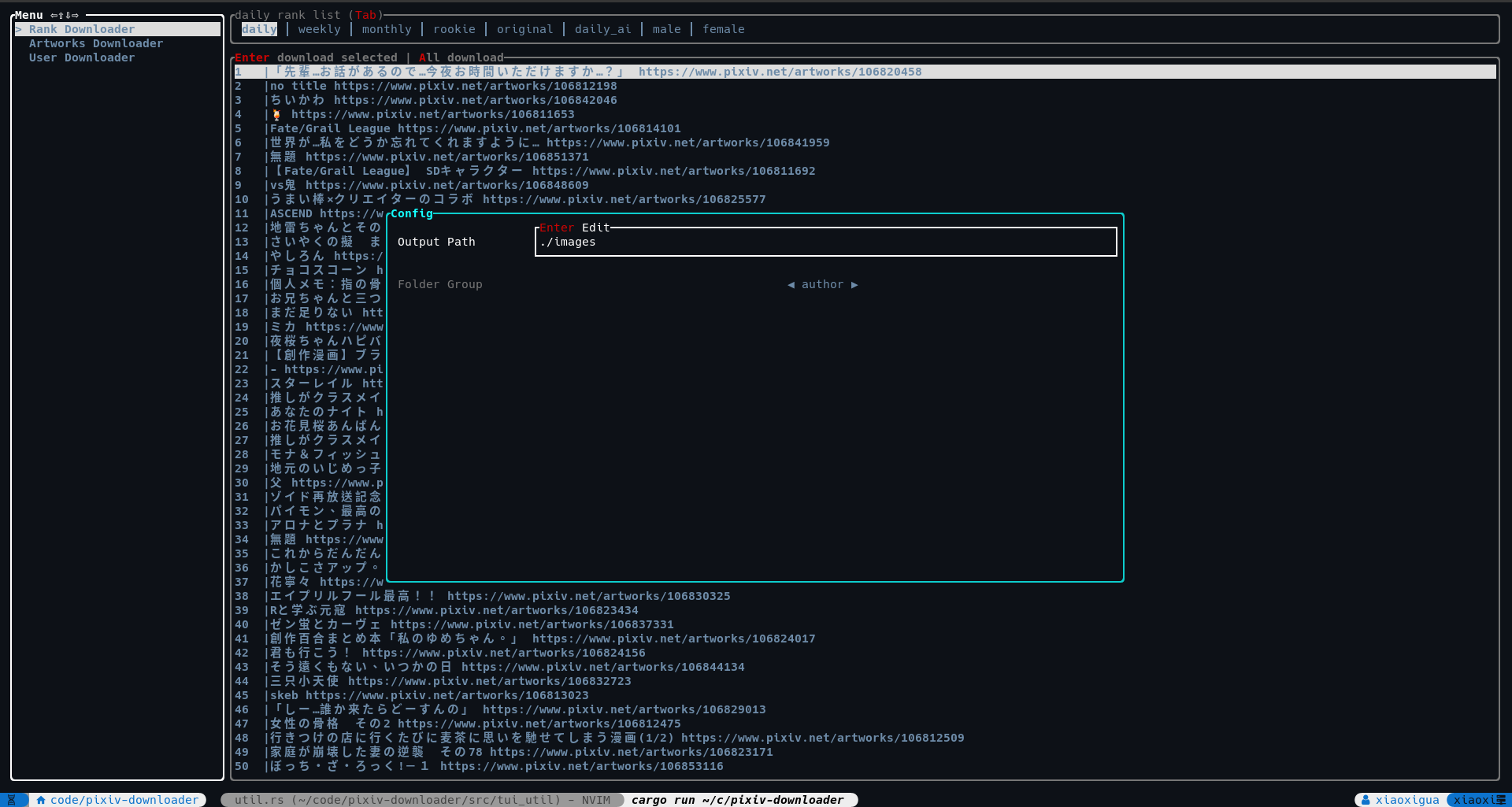
Task: Open link artworks/106842046 in row 3
Action: click(x=475, y=100)
